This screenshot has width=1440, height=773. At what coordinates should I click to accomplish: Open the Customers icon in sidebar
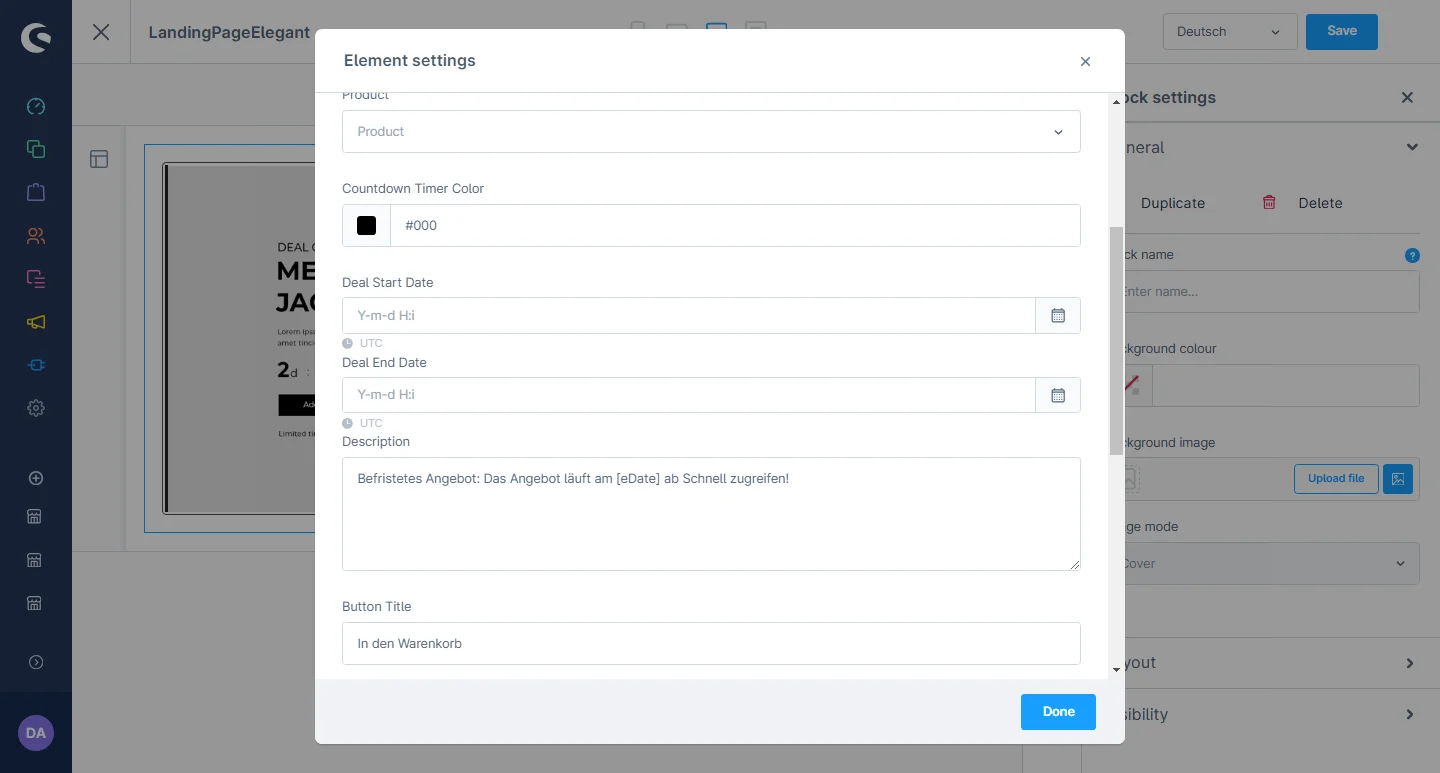click(36, 236)
